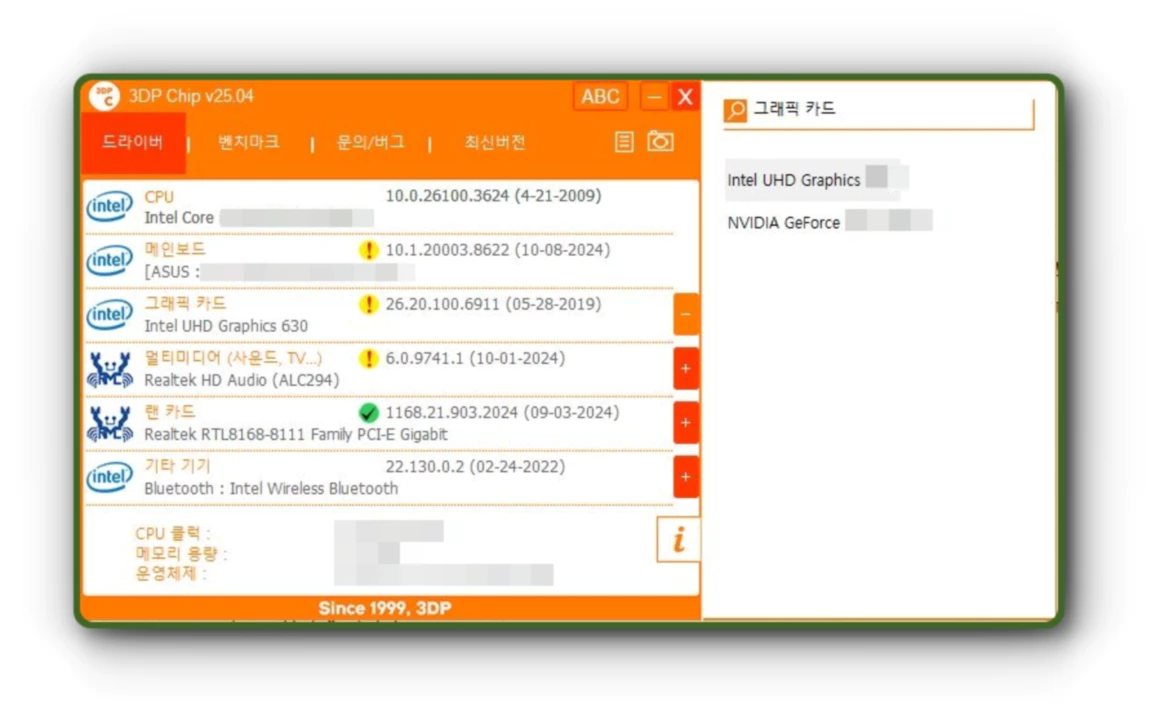
Task: Open the 최신버전 tab
Action: tap(495, 142)
